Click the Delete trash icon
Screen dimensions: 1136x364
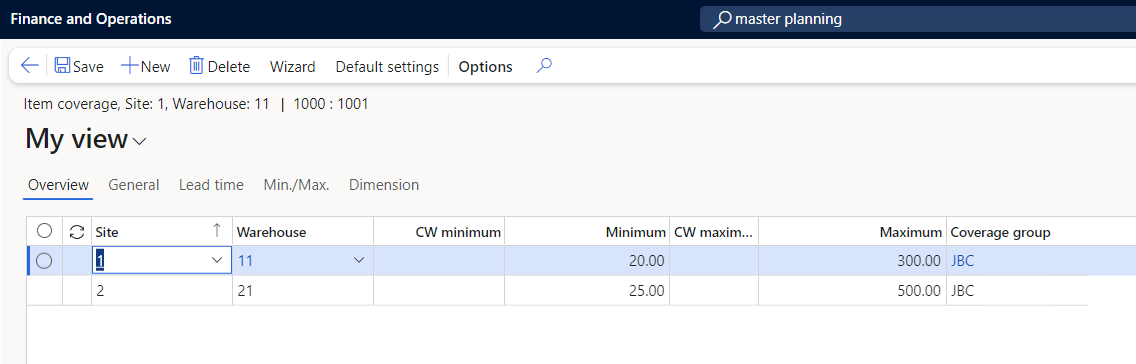(196, 66)
